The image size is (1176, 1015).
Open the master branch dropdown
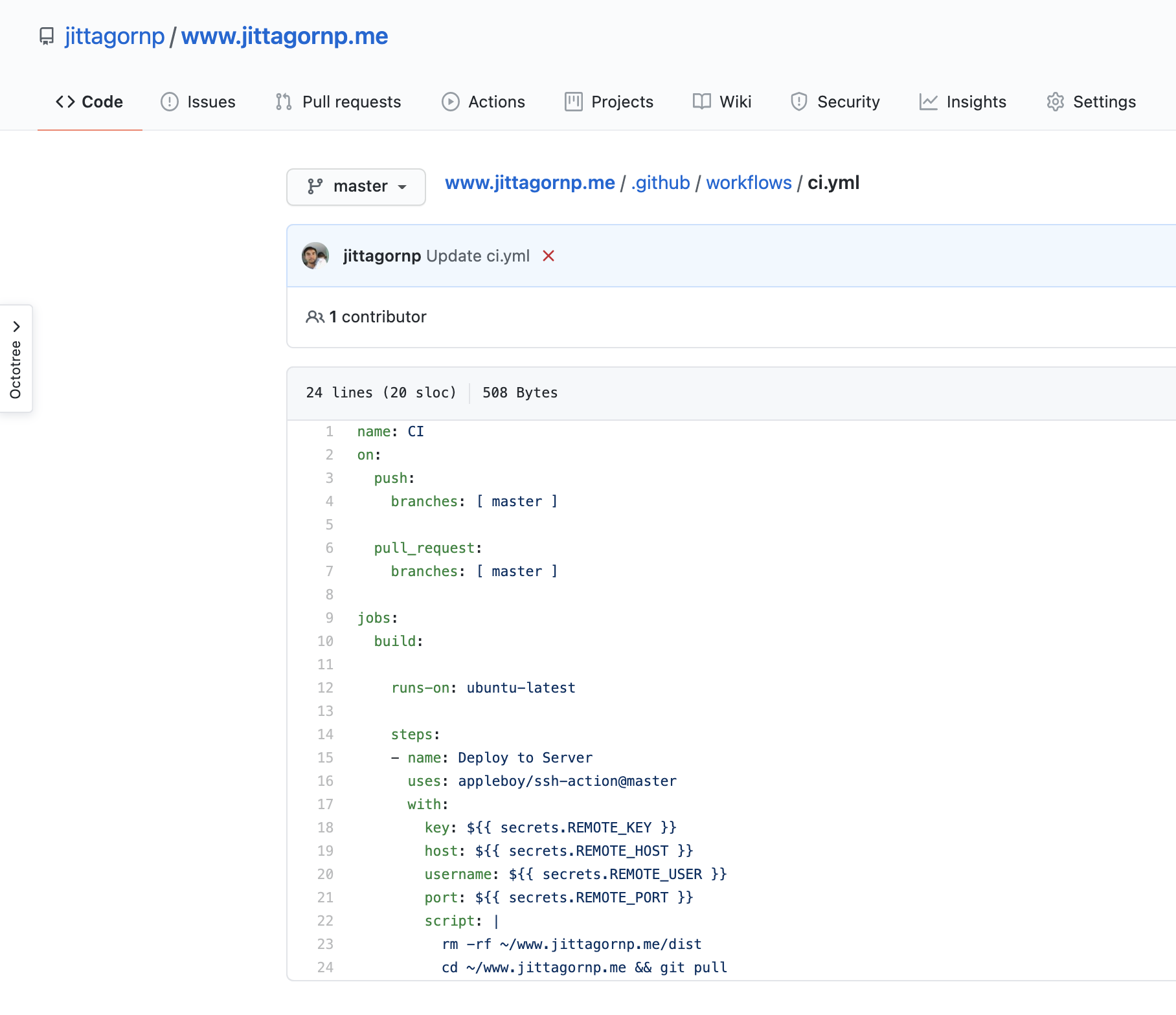356,186
